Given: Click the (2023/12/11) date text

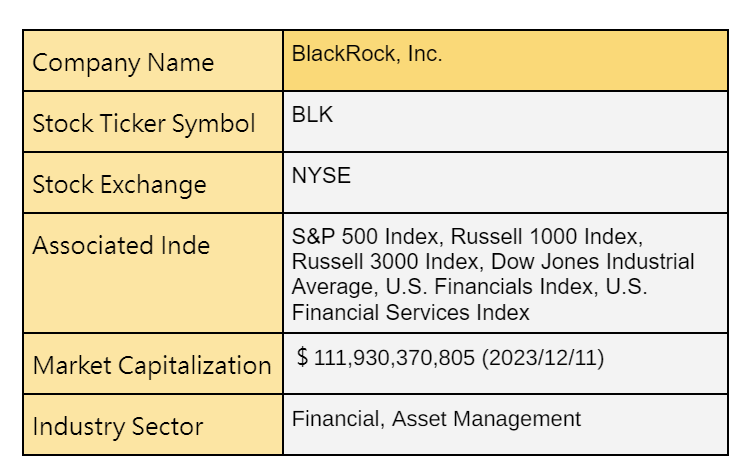Looking at the screenshot, I should click(543, 358).
